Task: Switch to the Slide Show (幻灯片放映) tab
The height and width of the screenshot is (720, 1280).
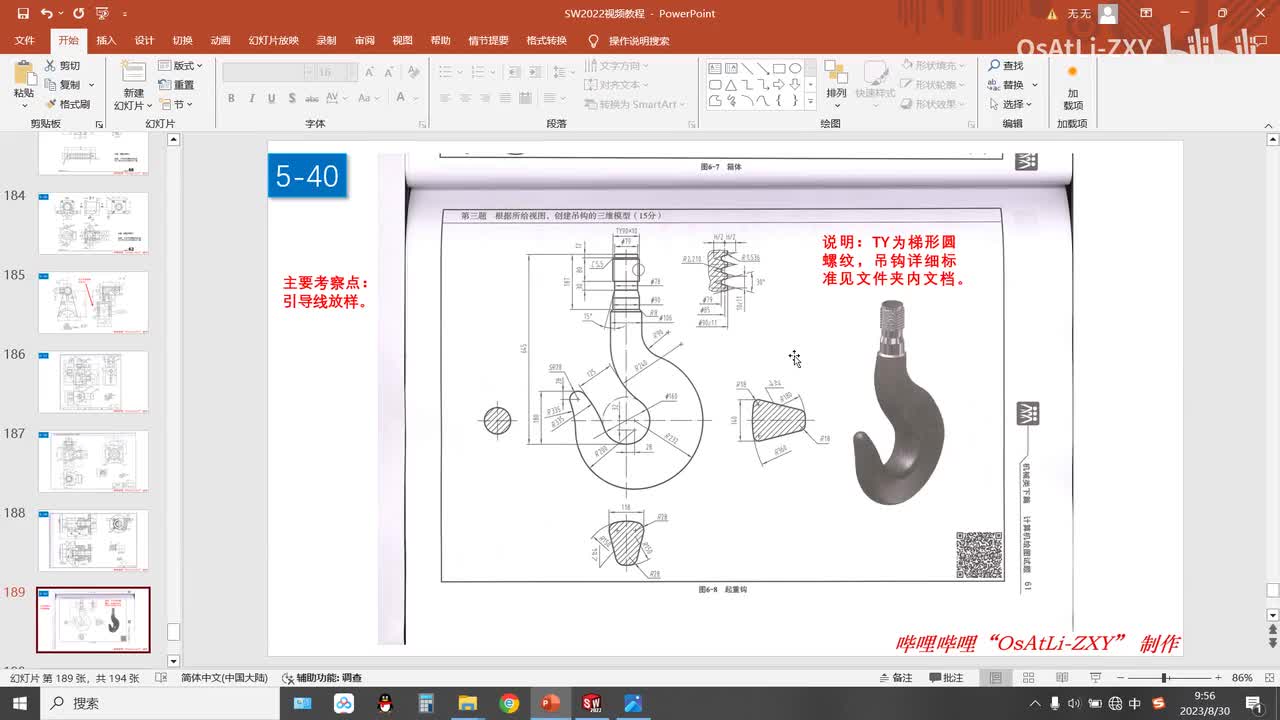Action: 273,41
